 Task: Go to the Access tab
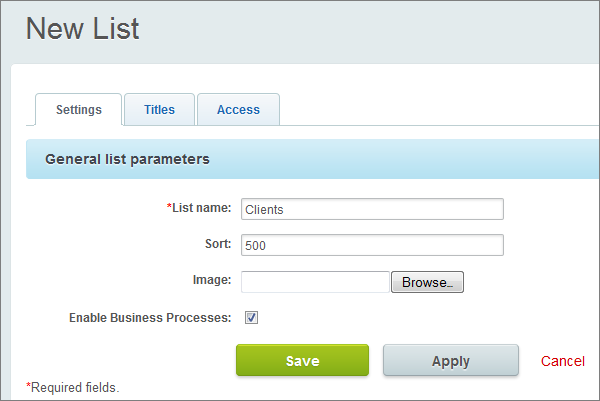238,110
